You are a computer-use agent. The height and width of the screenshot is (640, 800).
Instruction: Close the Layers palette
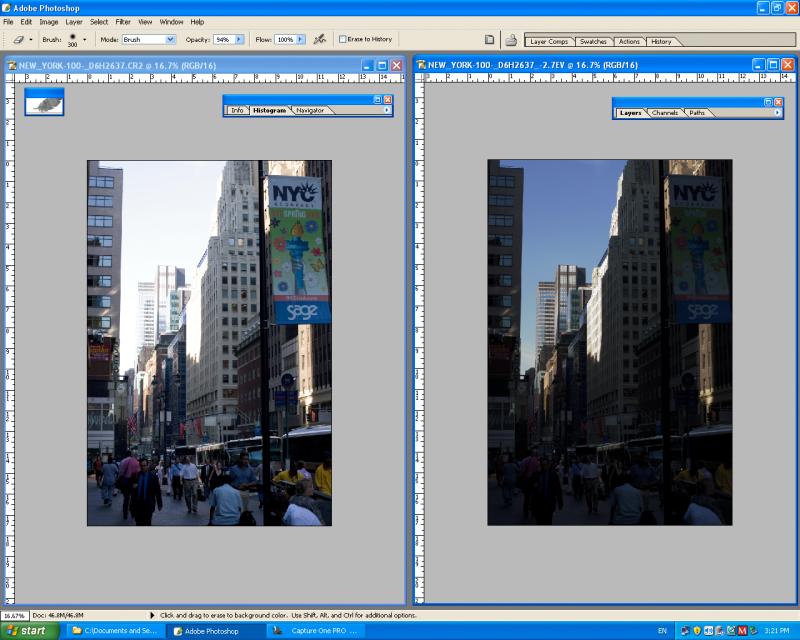[779, 102]
